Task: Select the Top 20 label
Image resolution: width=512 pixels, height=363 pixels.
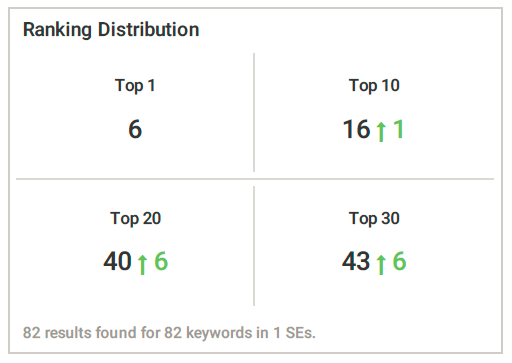Action: click(x=135, y=219)
